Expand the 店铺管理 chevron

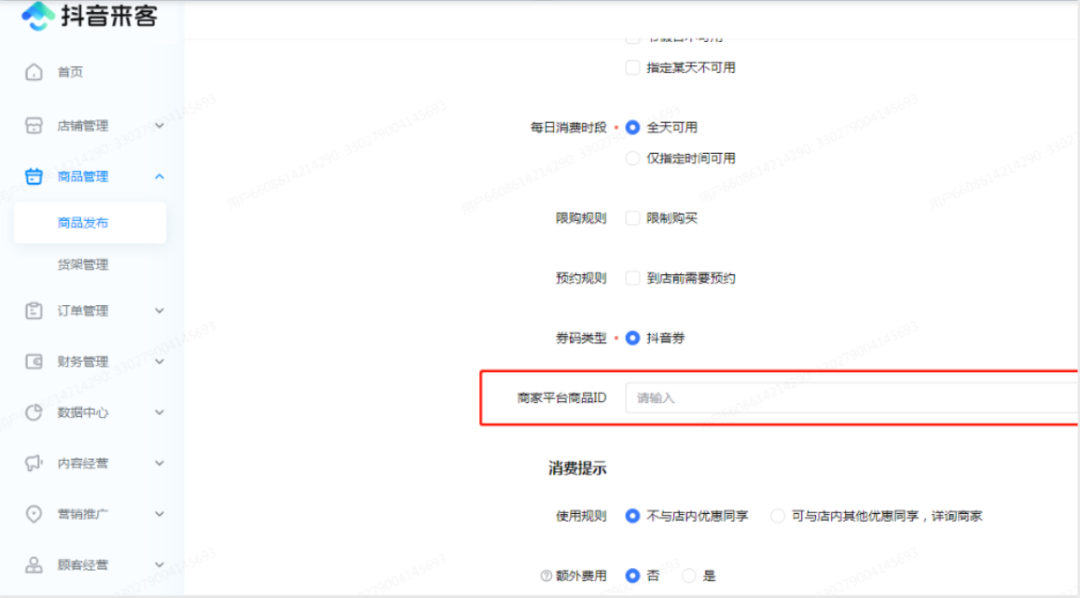[159, 125]
